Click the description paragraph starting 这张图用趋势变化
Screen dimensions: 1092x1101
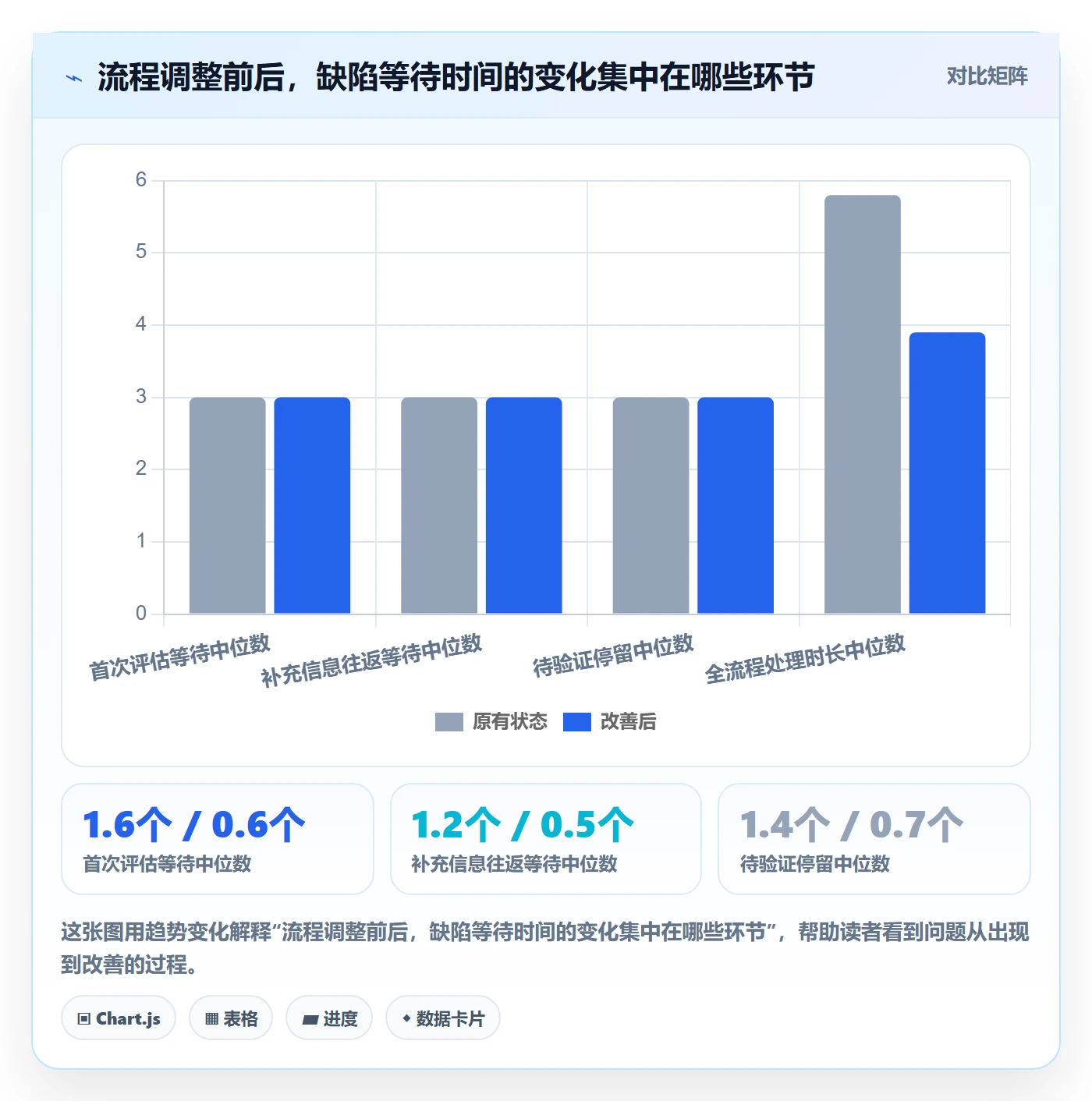pos(545,948)
